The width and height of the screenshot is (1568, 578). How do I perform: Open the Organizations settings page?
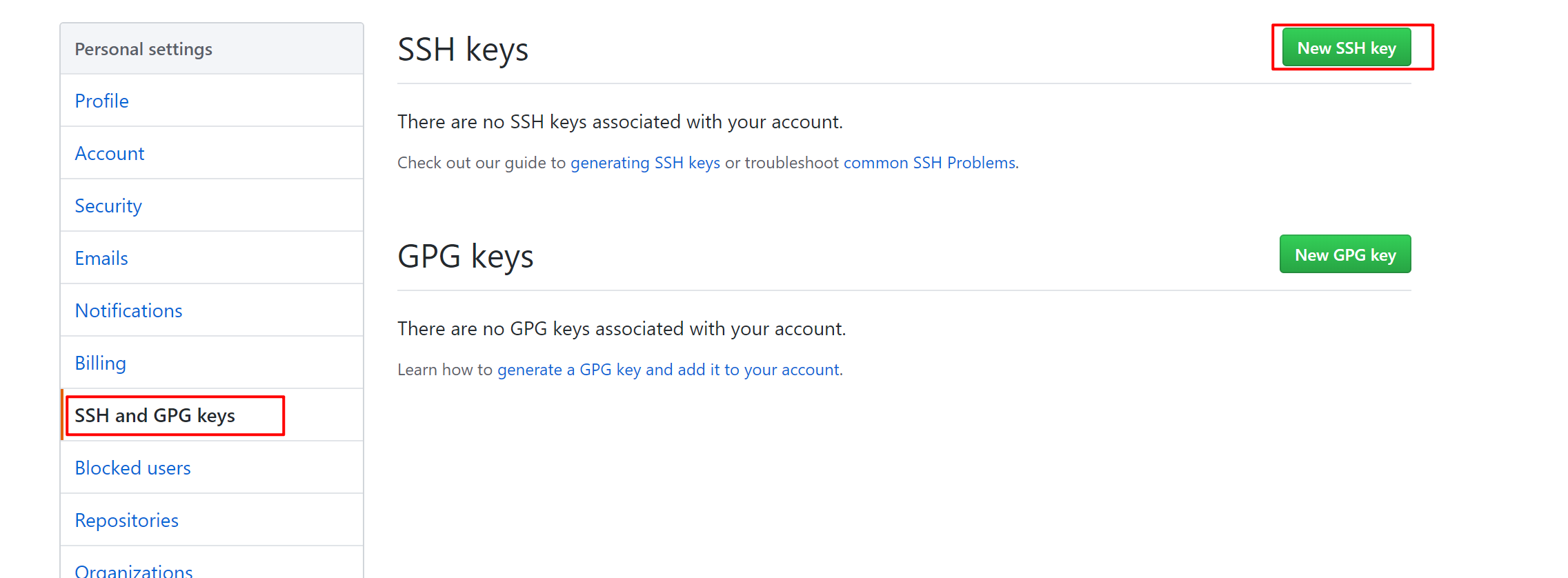134,569
